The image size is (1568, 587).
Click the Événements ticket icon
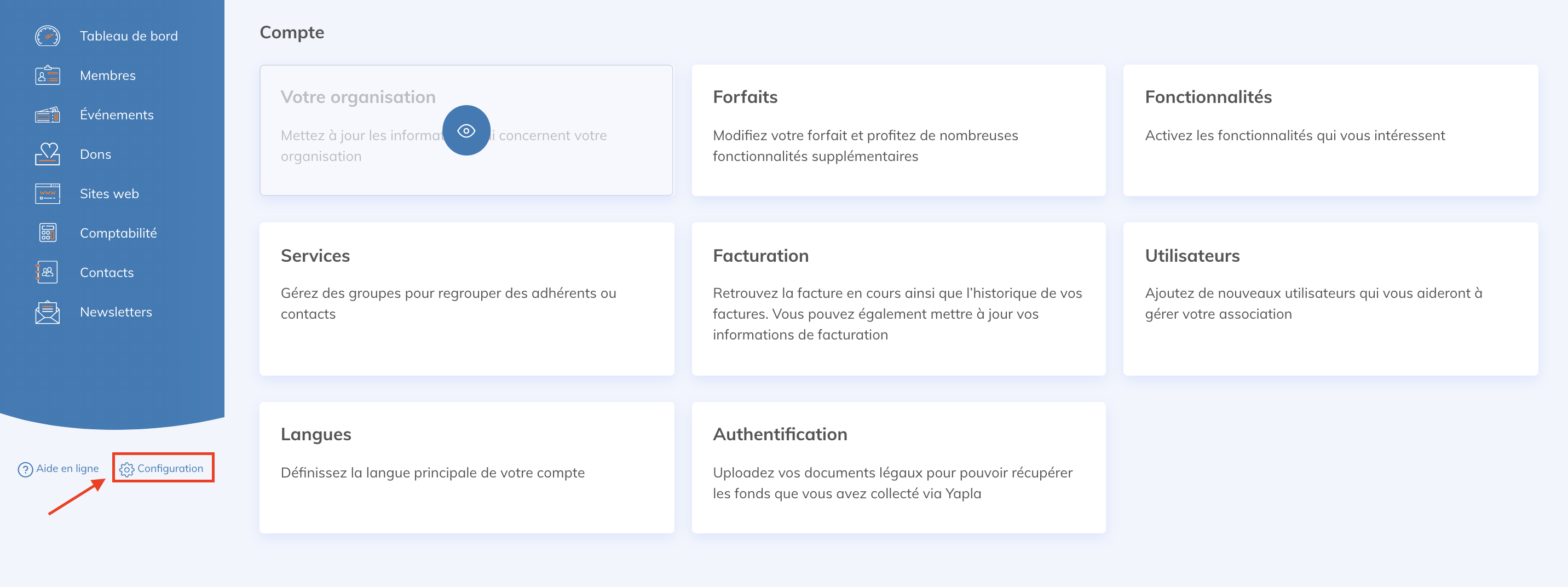coord(48,114)
